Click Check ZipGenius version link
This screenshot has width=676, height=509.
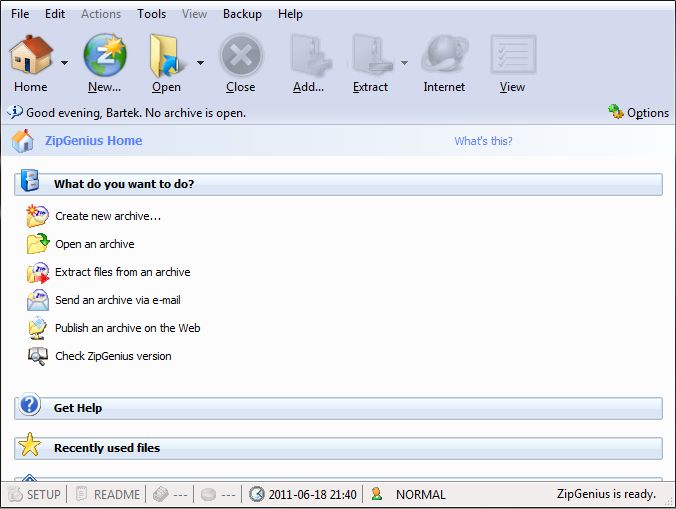[113, 356]
